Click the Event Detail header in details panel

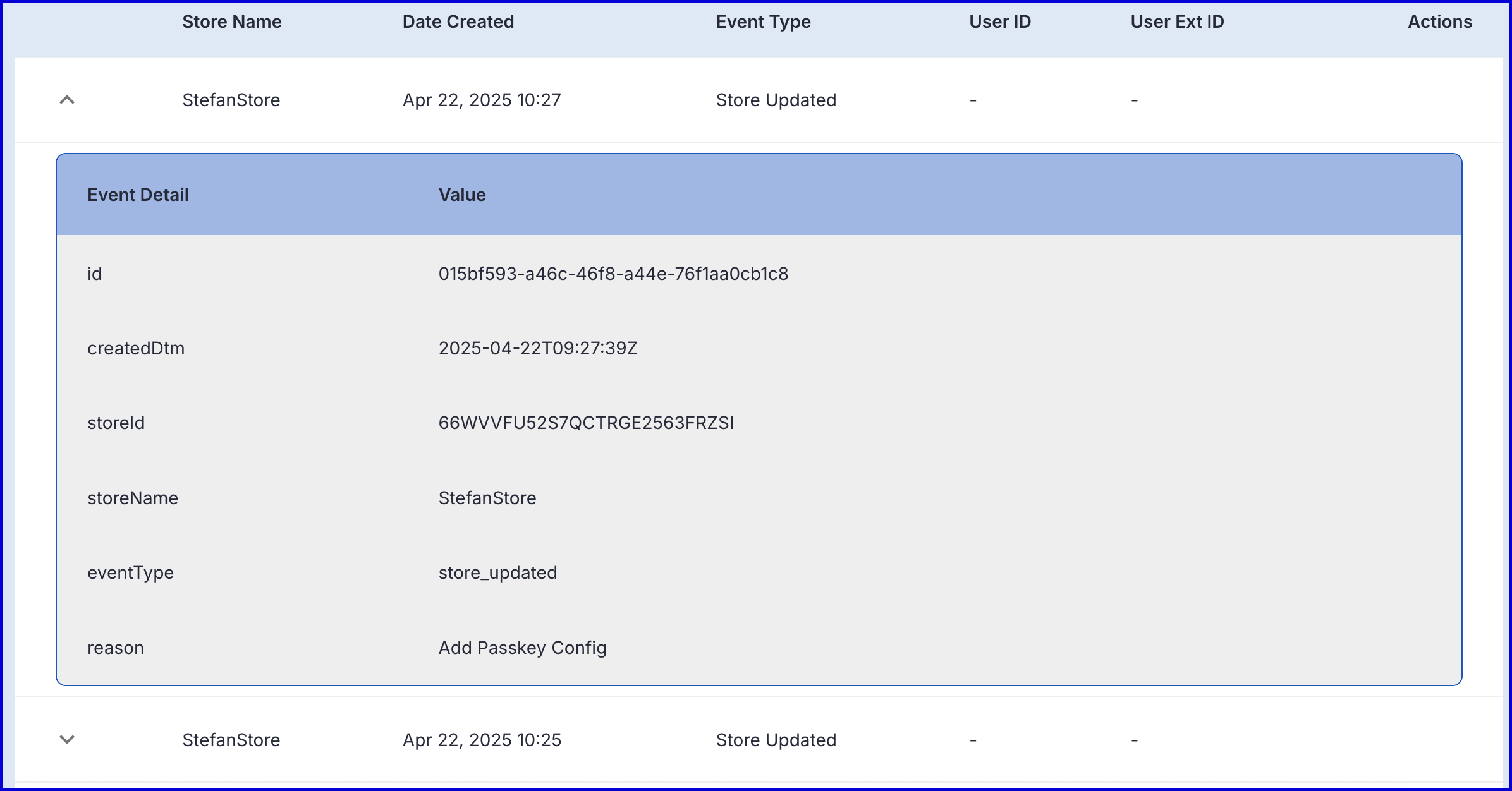pos(138,195)
